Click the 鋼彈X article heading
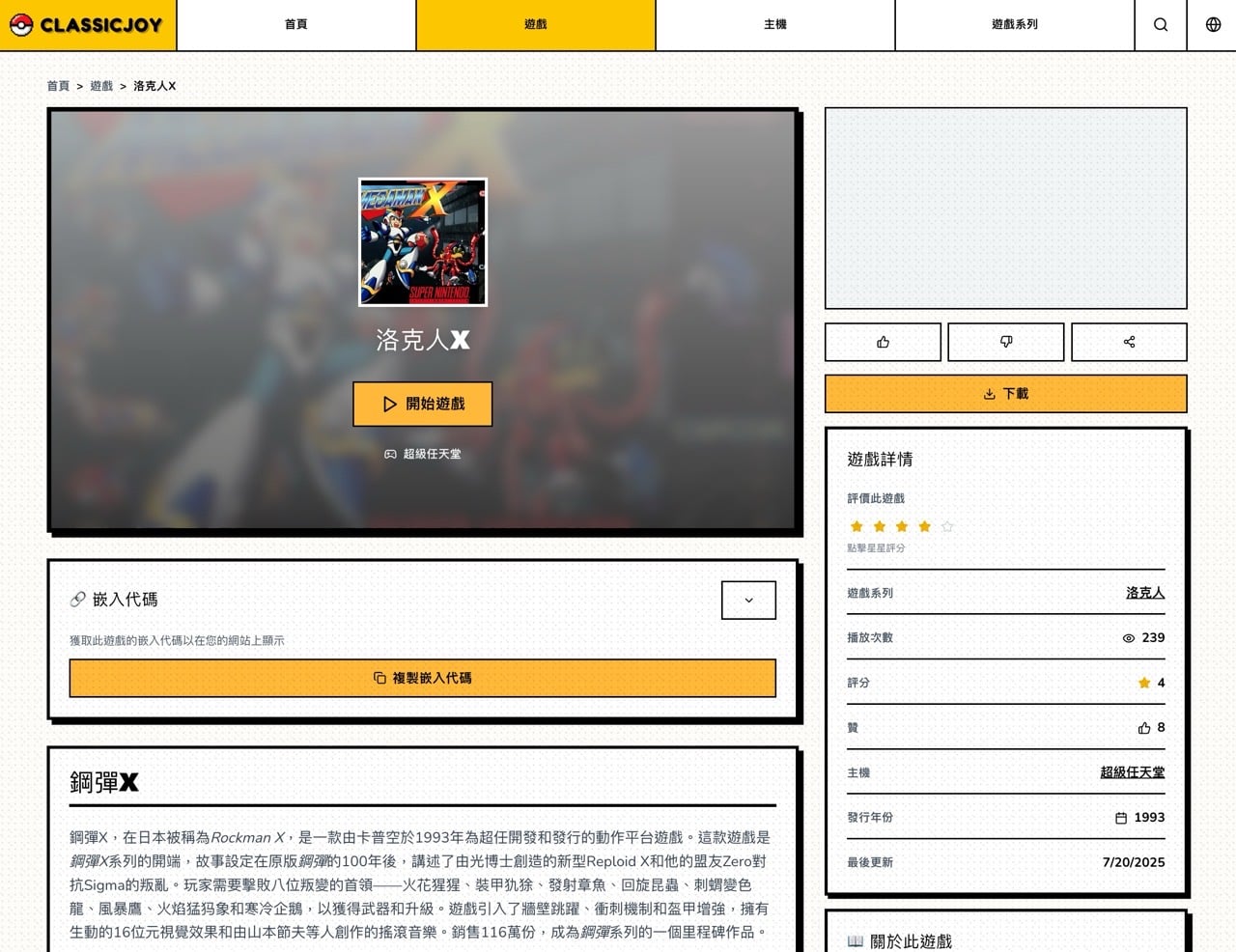The image size is (1236, 952). click(104, 782)
